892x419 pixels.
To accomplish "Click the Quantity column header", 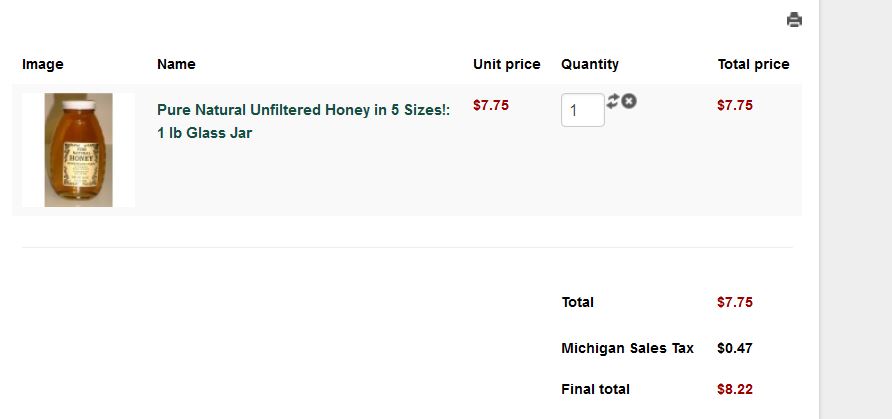I will (590, 64).
